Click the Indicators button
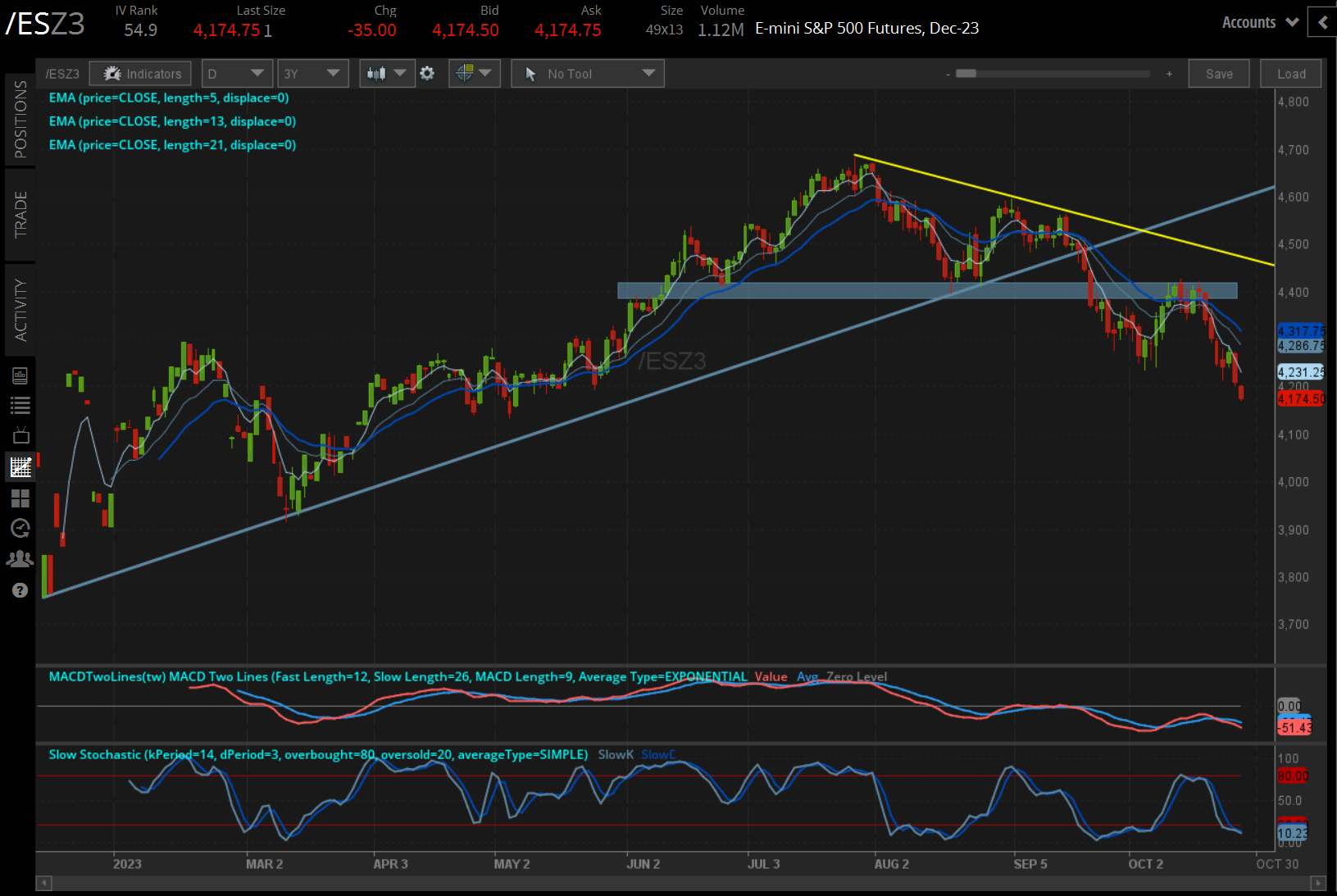This screenshot has height=896, width=1337. point(139,73)
